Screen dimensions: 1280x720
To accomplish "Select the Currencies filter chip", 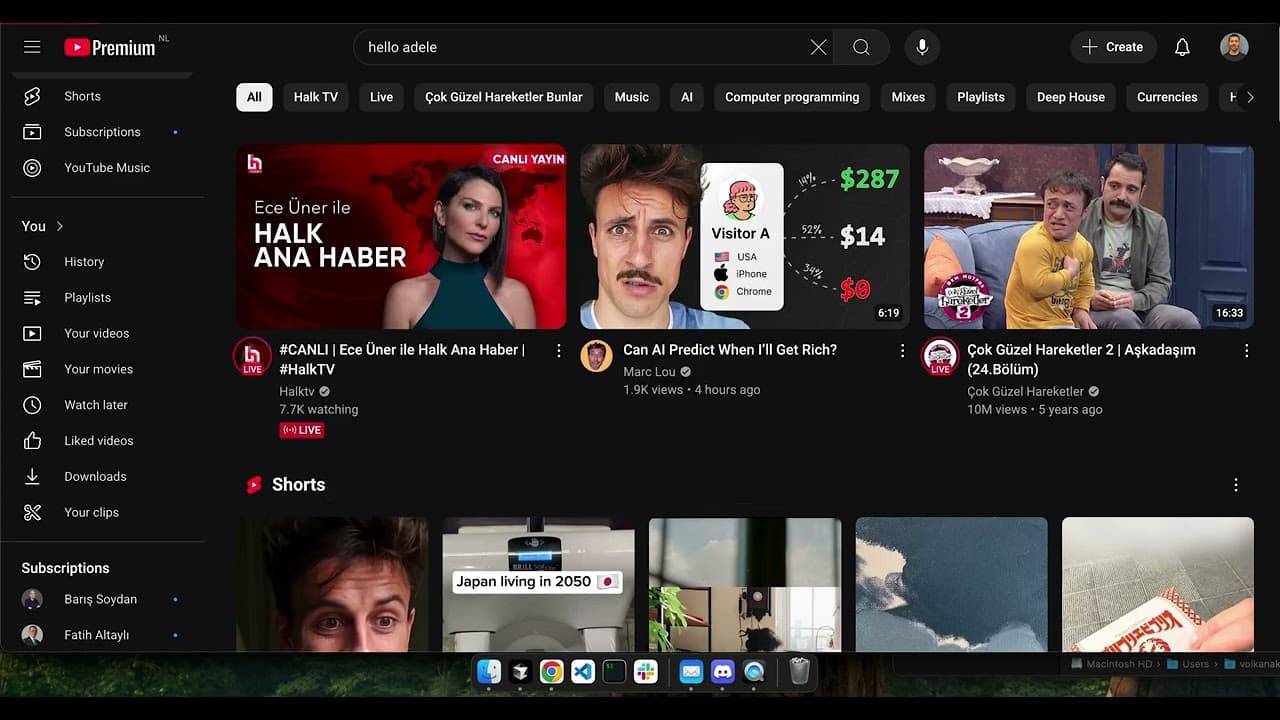I will tap(1167, 97).
